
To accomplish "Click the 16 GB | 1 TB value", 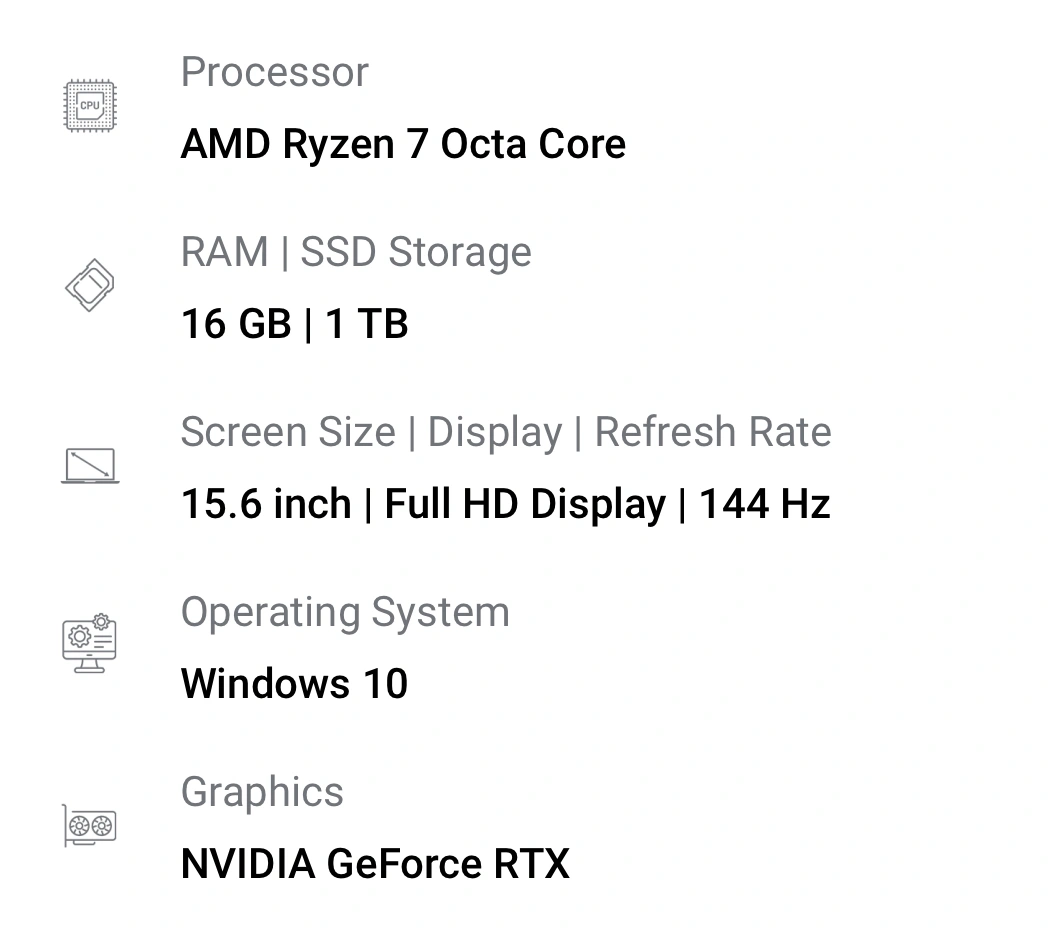I will tap(294, 324).
